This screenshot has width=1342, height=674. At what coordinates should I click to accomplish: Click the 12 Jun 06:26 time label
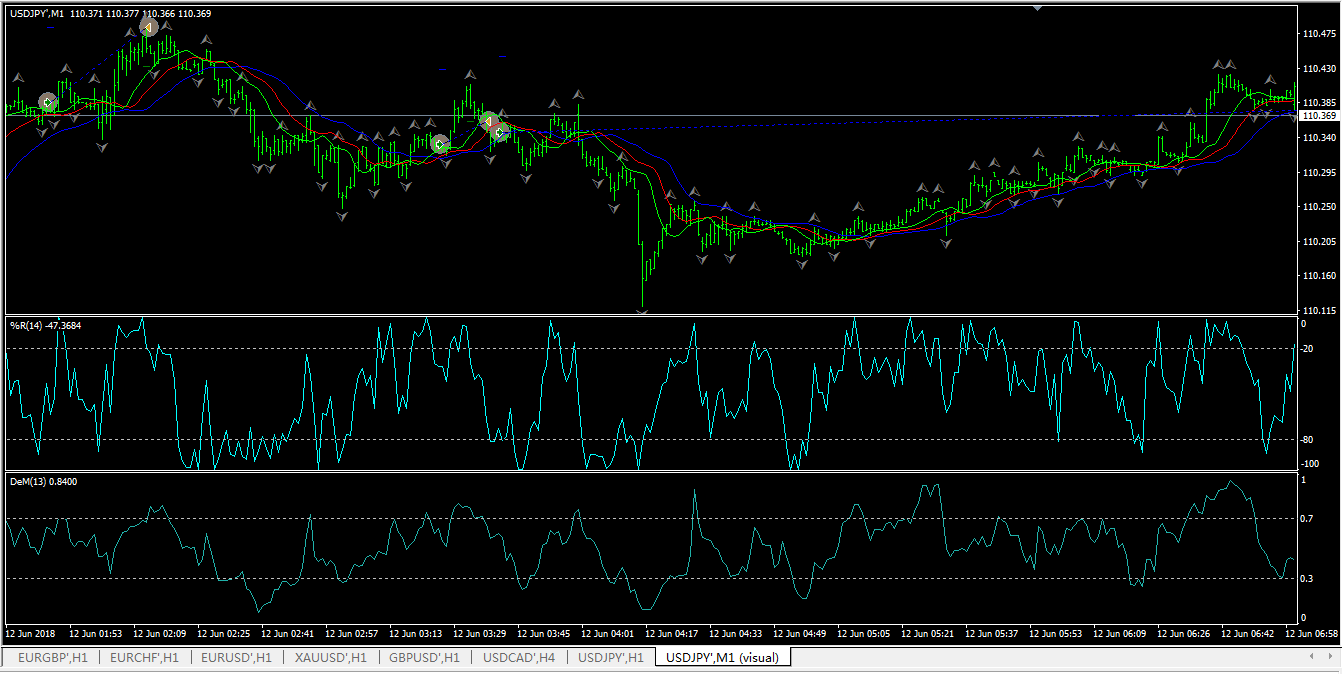[1184, 634]
